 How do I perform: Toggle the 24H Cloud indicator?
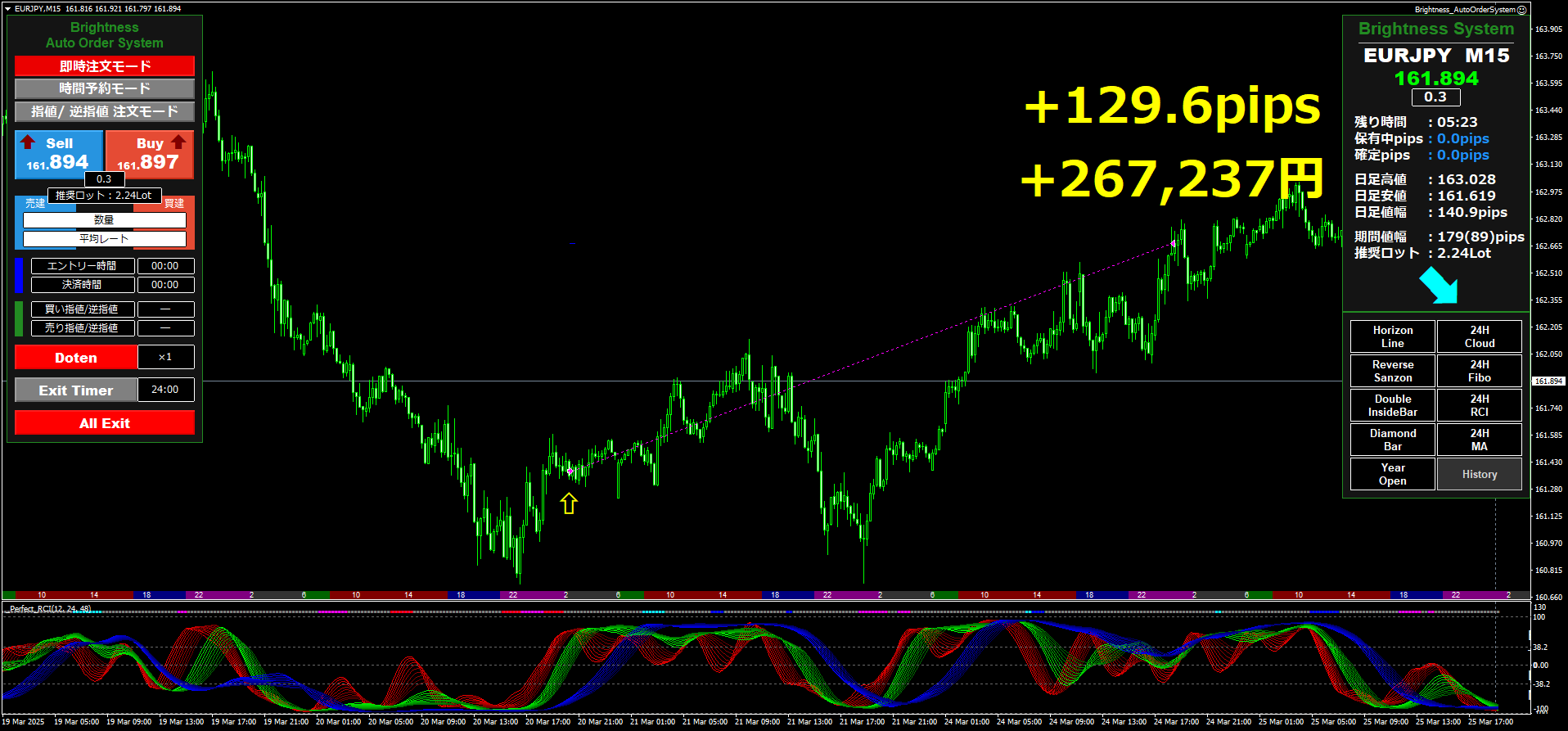coord(1479,336)
